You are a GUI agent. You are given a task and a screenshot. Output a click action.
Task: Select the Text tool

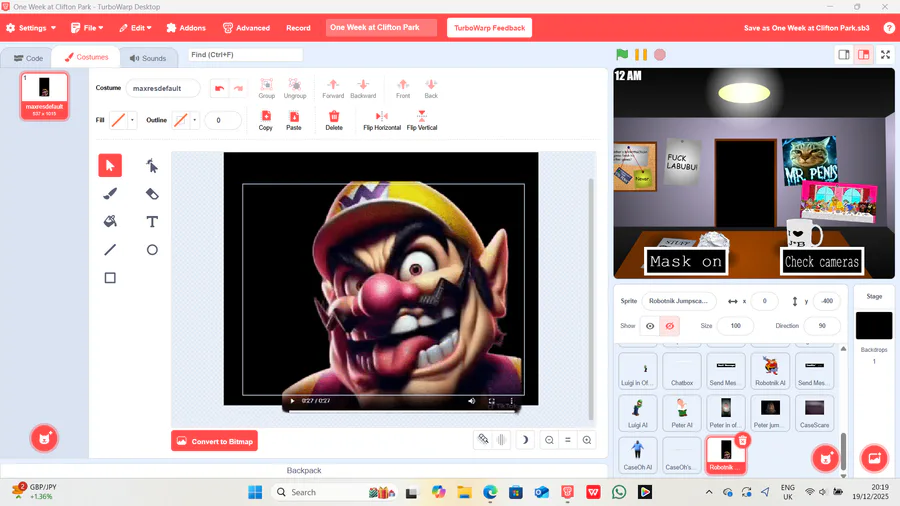[x=152, y=221]
